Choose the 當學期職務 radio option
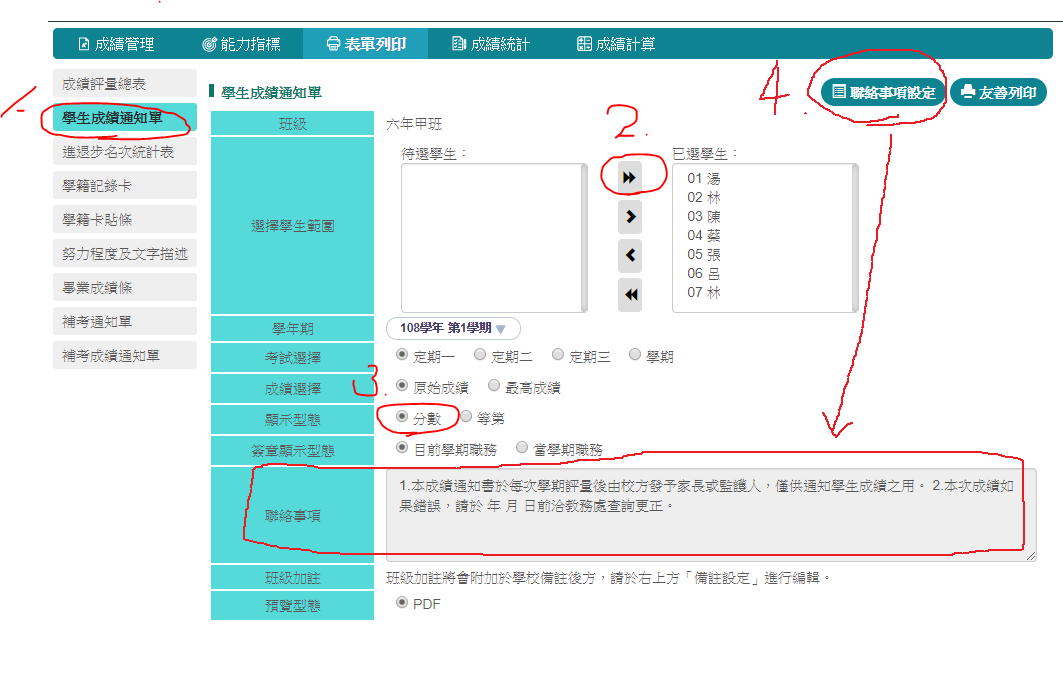Screen dimensions: 1063x699 pyautogui.click(x=522, y=448)
